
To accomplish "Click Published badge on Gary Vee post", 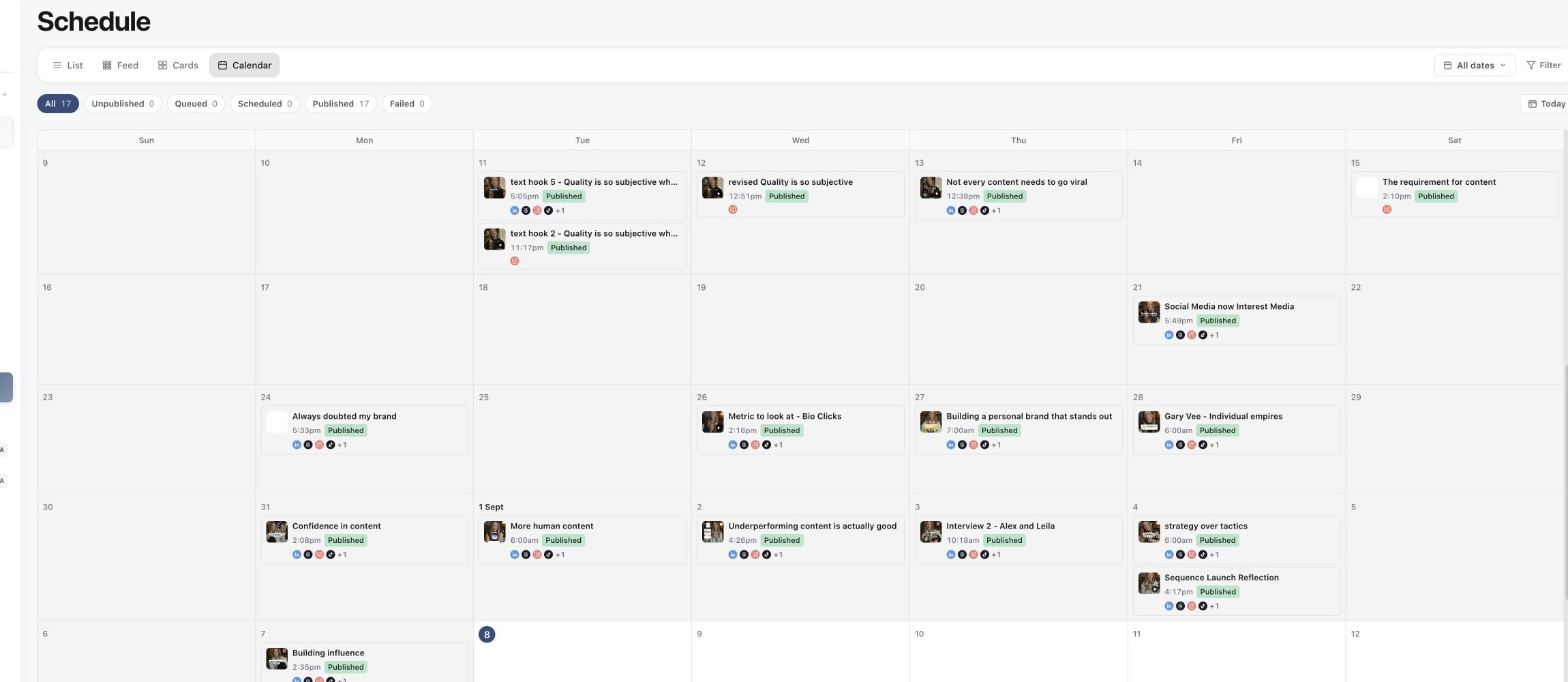I will 1218,430.
